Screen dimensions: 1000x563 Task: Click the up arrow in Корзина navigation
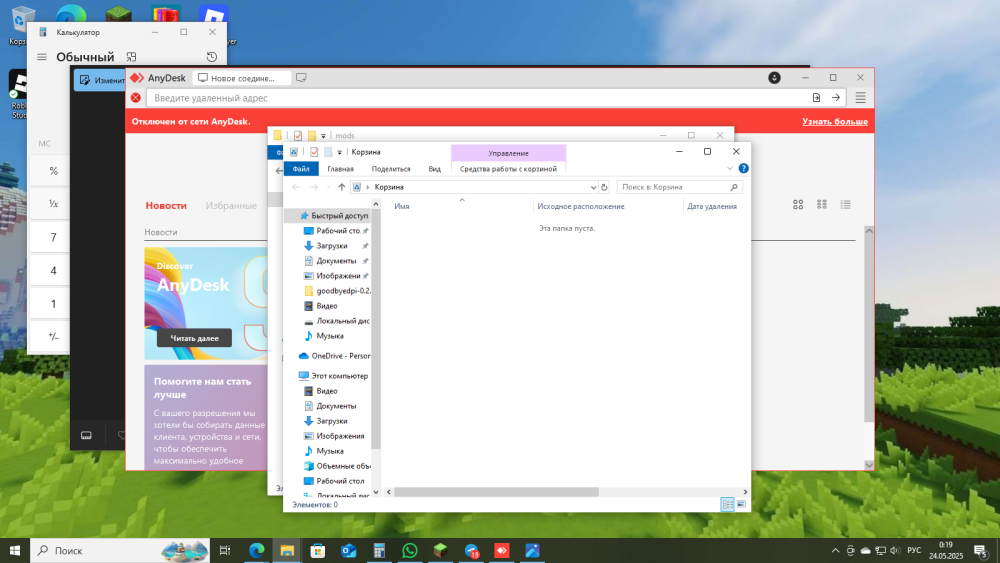(x=341, y=187)
